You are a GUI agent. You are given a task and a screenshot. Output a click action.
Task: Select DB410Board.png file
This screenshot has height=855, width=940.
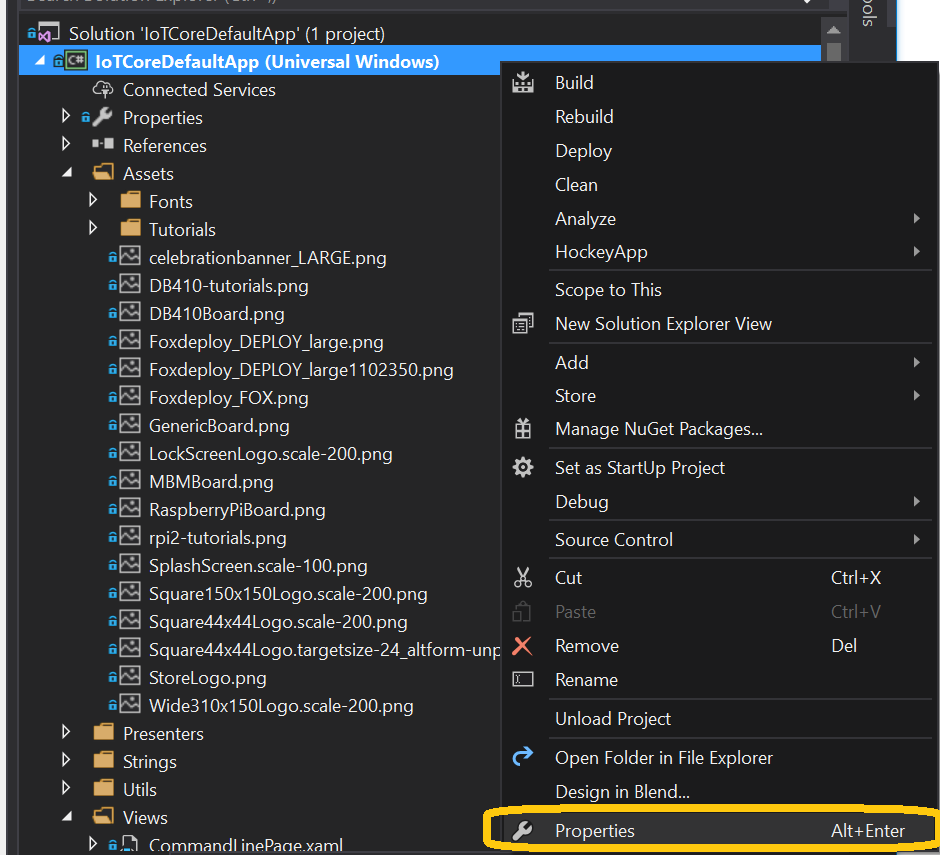[216, 314]
